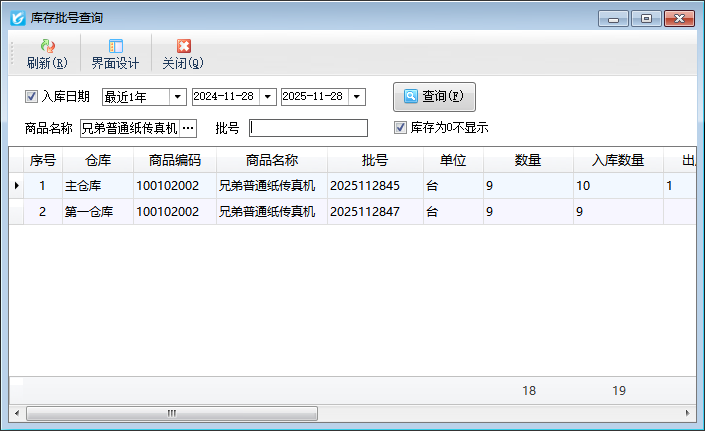Click the red 关闭 close toolbar icon
This screenshot has width=705, height=431.
click(183, 46)
